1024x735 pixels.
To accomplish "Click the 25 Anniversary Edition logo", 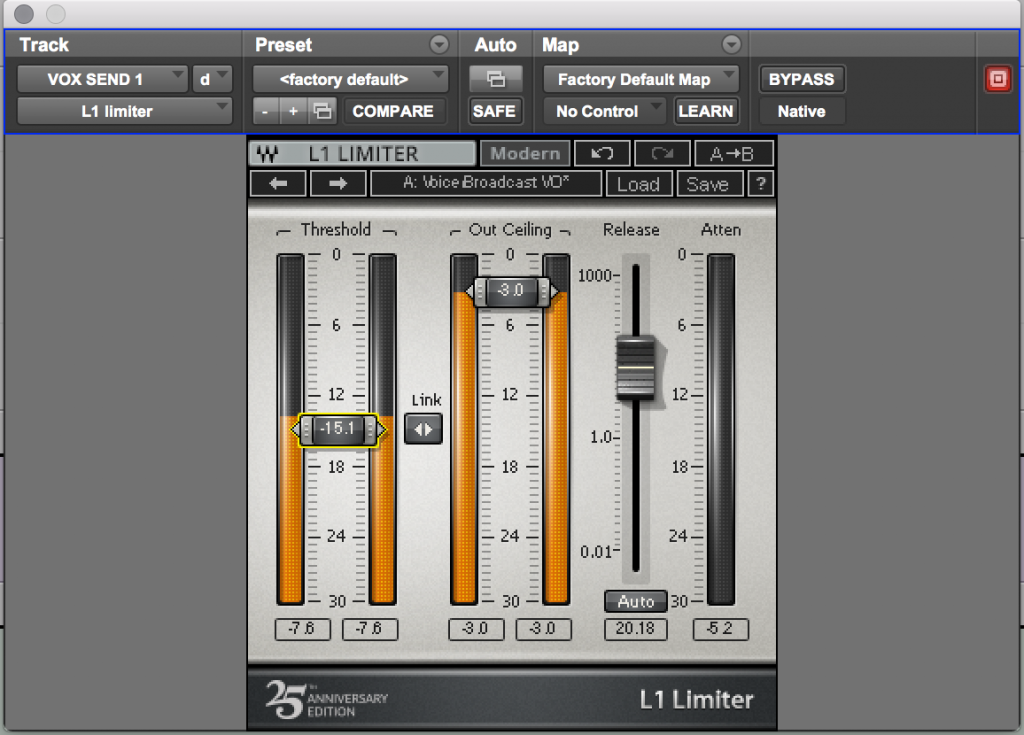I will (327, 699).
